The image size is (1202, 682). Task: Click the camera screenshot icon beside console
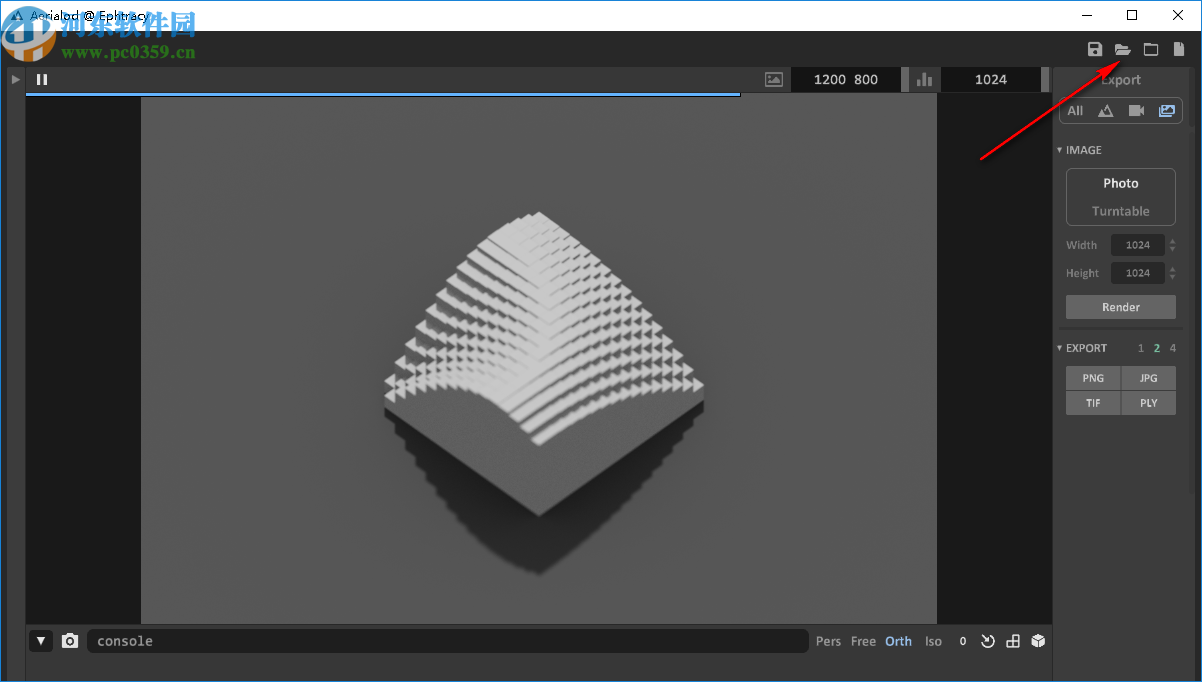(70, 641)
